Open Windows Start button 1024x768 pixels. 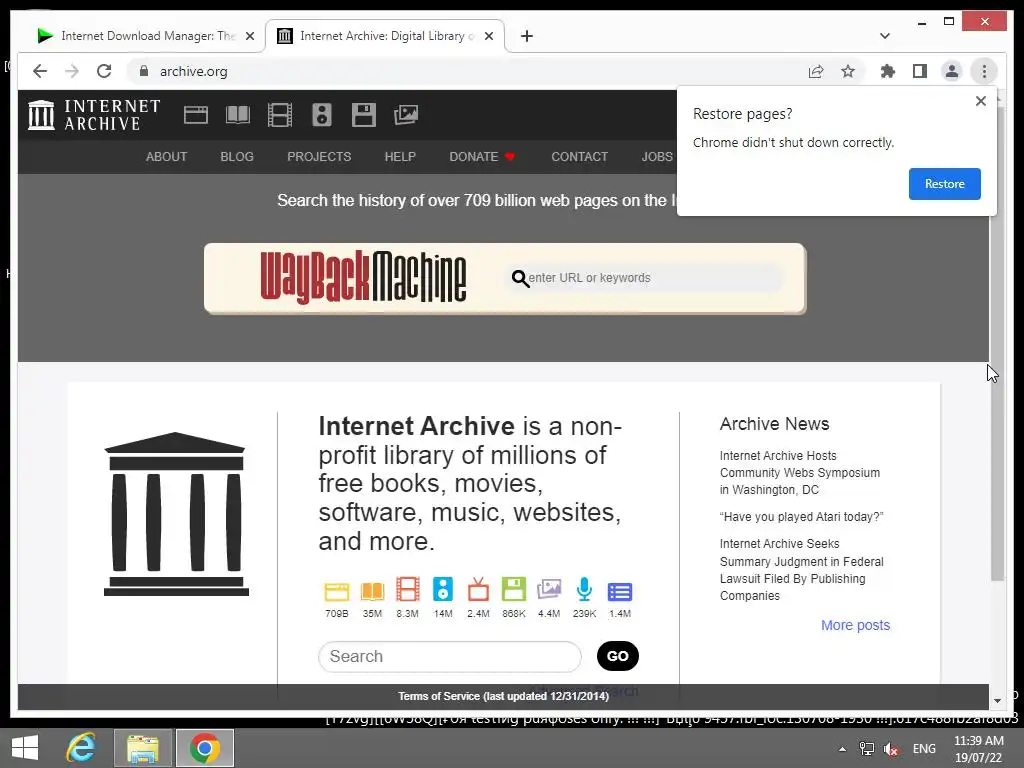[x=25, y=748]
